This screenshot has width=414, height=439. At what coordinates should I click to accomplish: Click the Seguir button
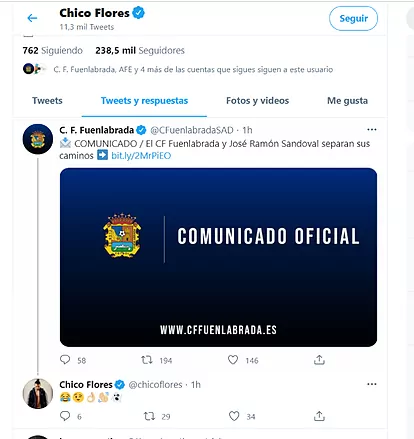click(x=353, y=18)
